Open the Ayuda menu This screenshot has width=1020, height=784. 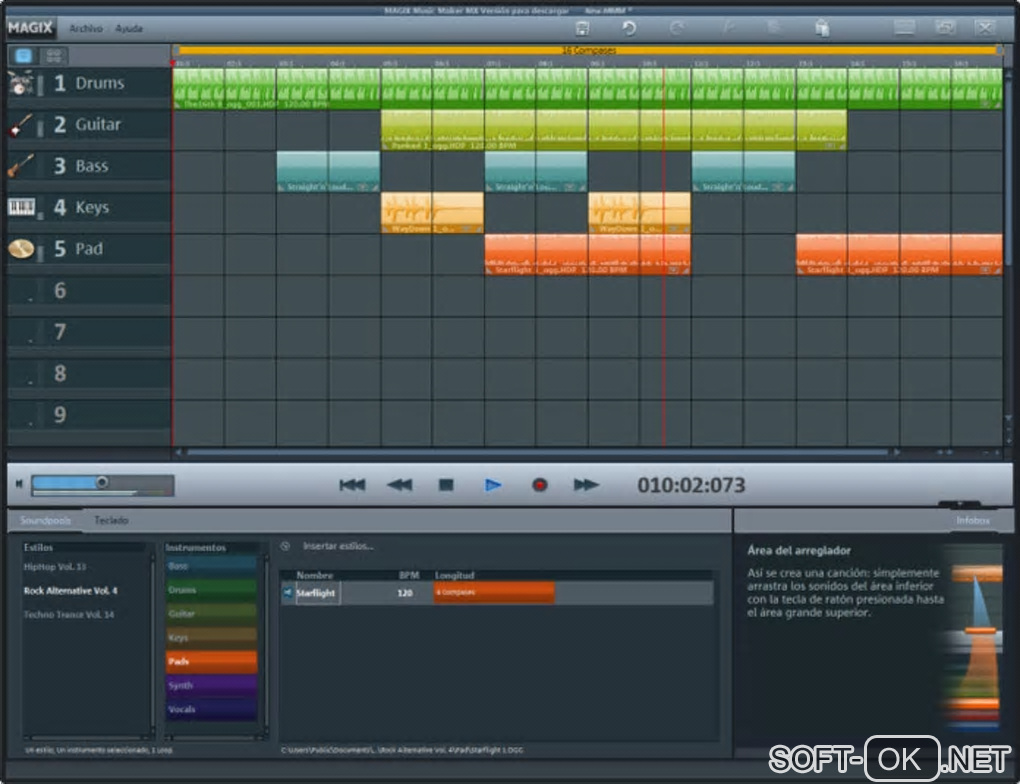point(129,29)
